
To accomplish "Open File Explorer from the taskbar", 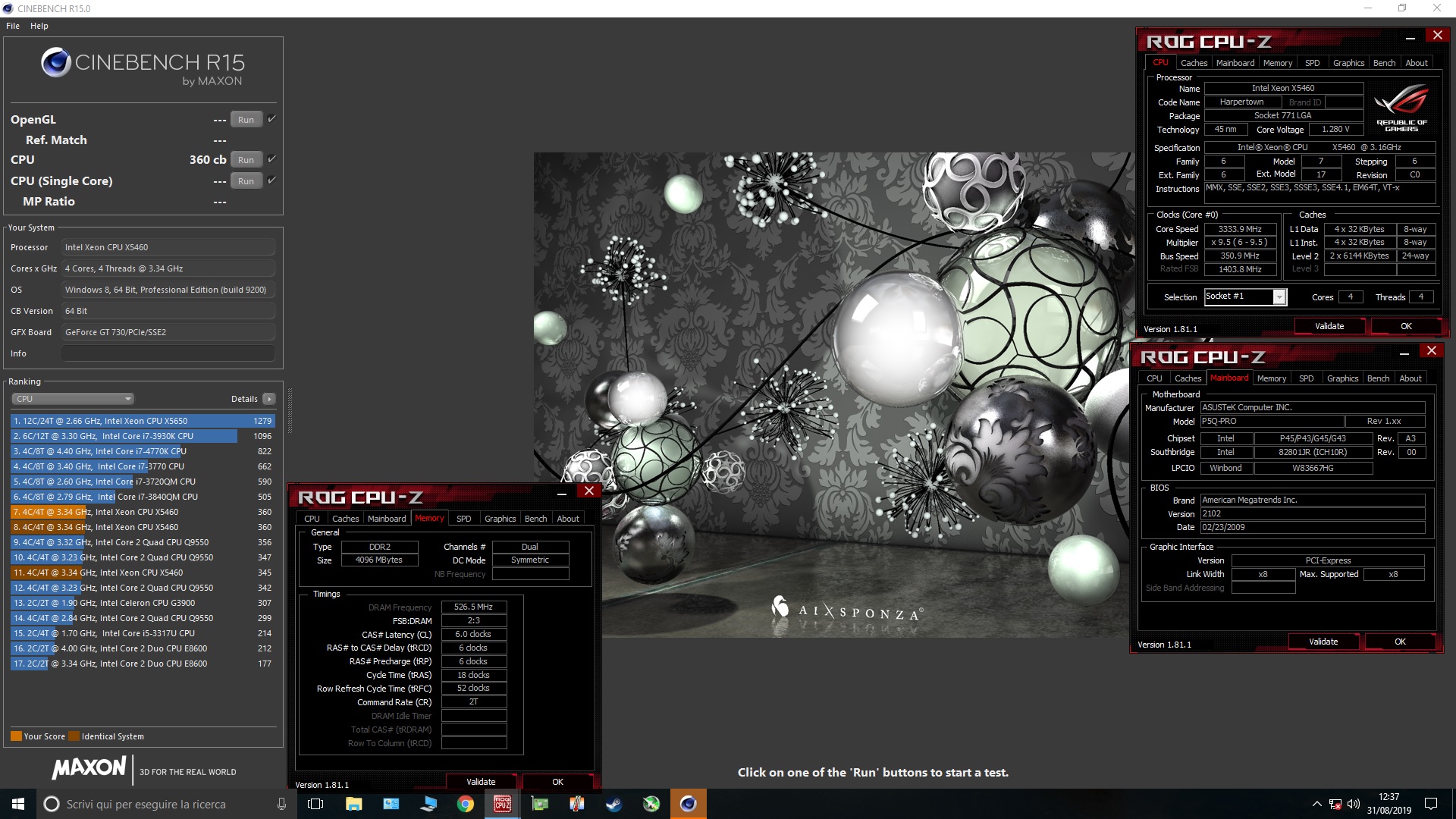I will coord(353,804).
